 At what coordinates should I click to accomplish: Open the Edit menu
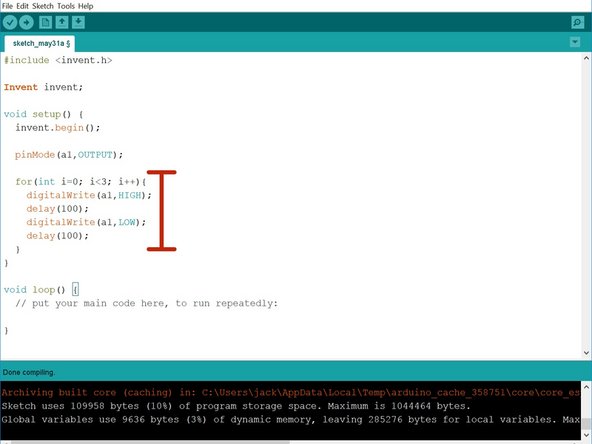pyautogui.click(x=22, y=6)
